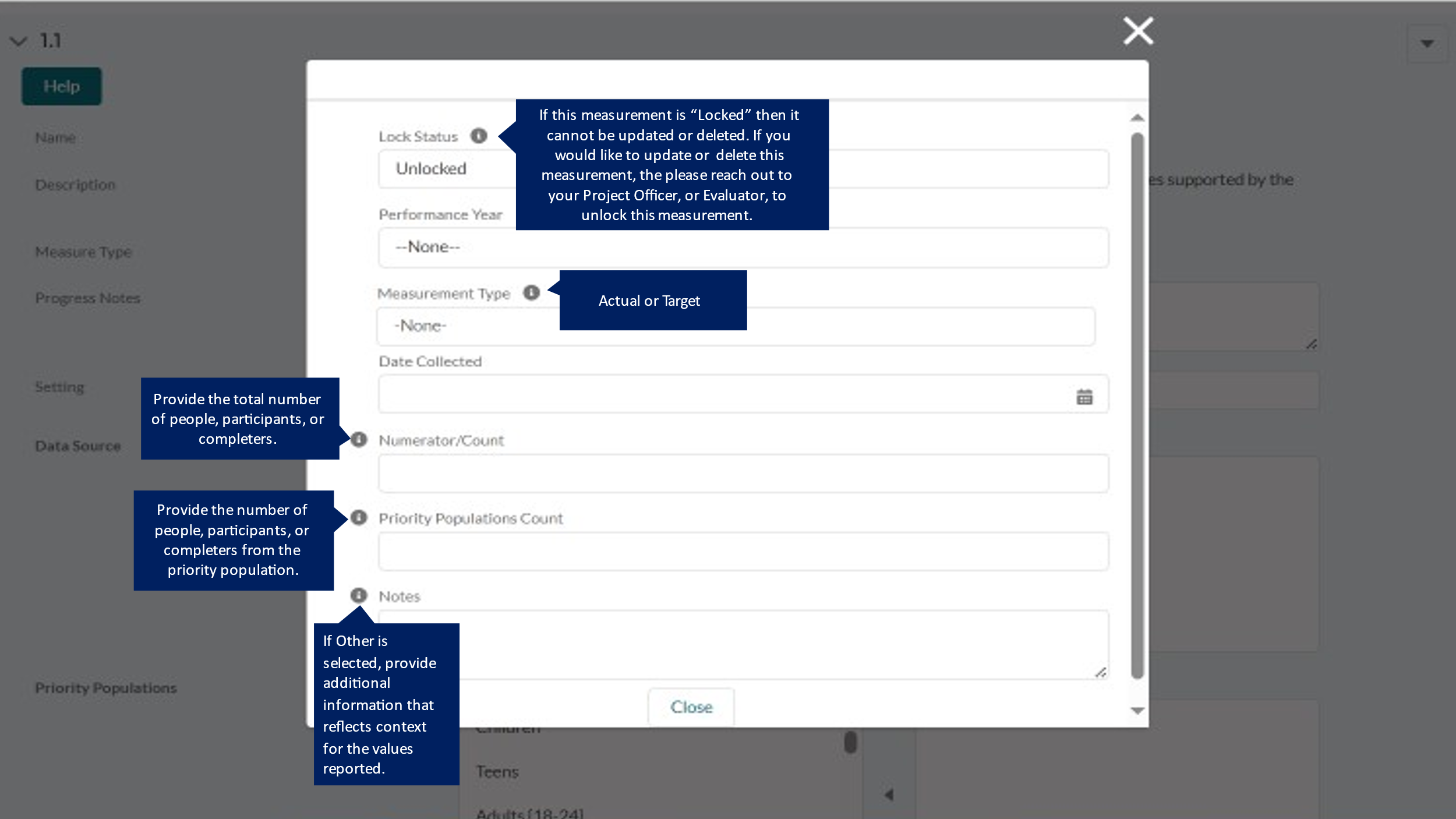Screen dimensions: 1456x819
Task: Click the Lock Status info icon
Action: click(479, 136)
